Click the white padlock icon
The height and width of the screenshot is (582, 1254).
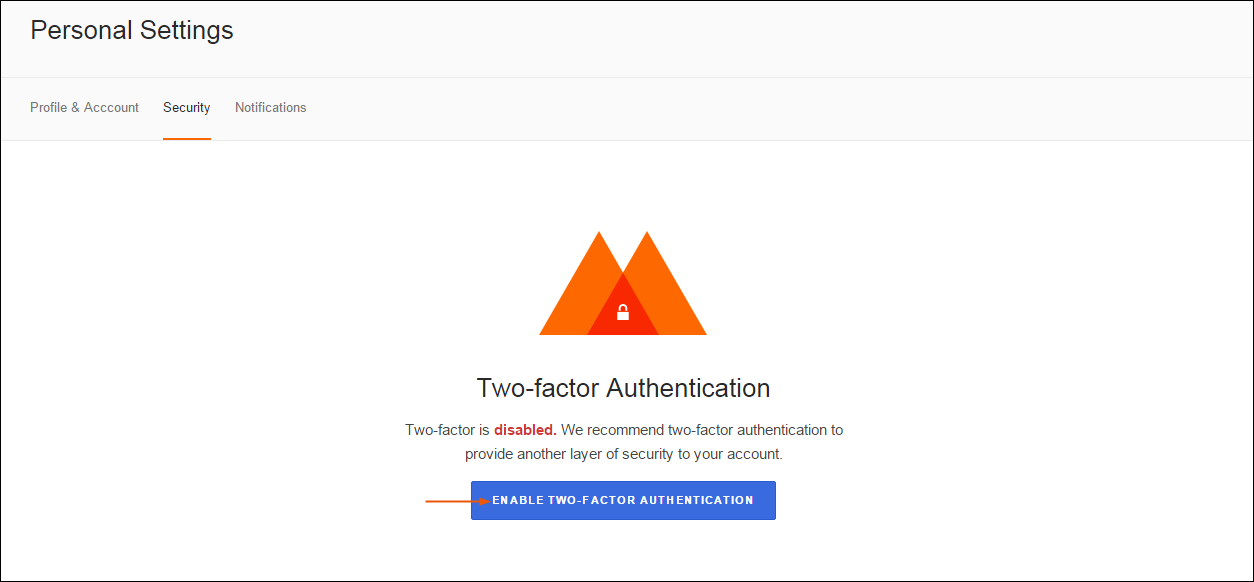click(x=623, y=312)
